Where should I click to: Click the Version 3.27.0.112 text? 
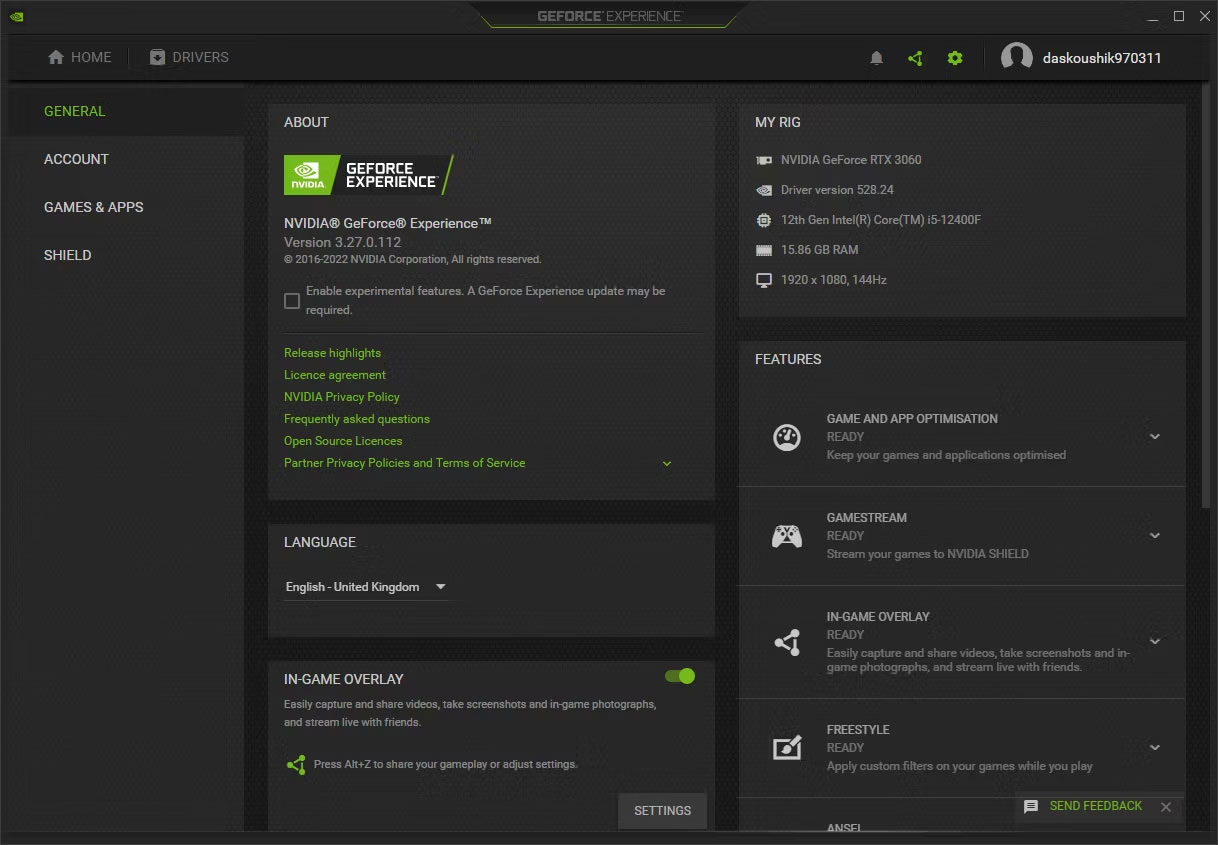pyautogui.click(x=342, y=242)
